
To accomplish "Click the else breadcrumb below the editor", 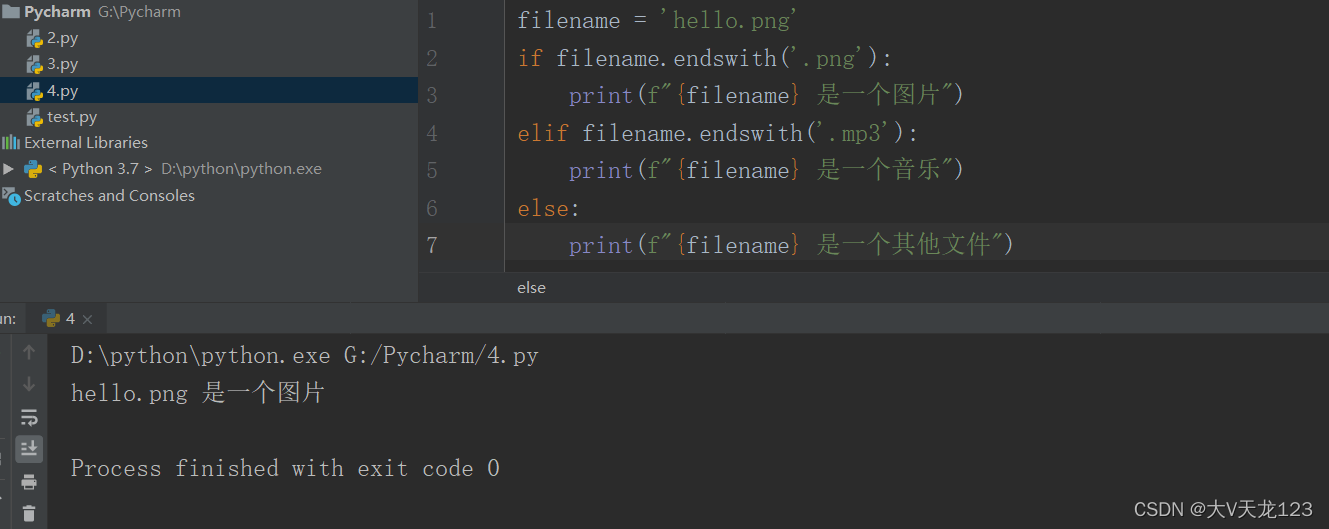I will (531, 287).
